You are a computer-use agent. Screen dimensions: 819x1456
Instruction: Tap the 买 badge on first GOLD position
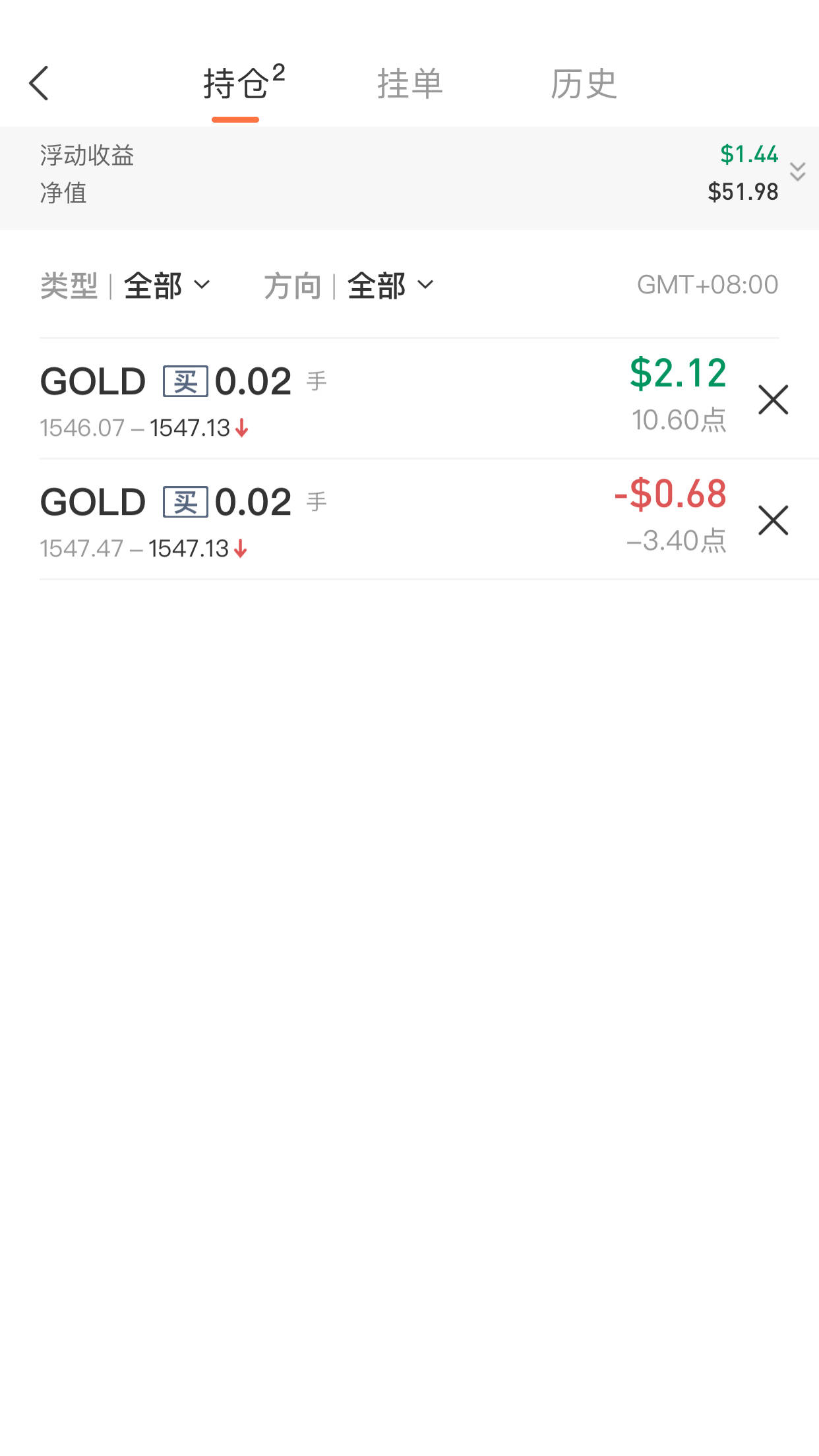(185, 382)
